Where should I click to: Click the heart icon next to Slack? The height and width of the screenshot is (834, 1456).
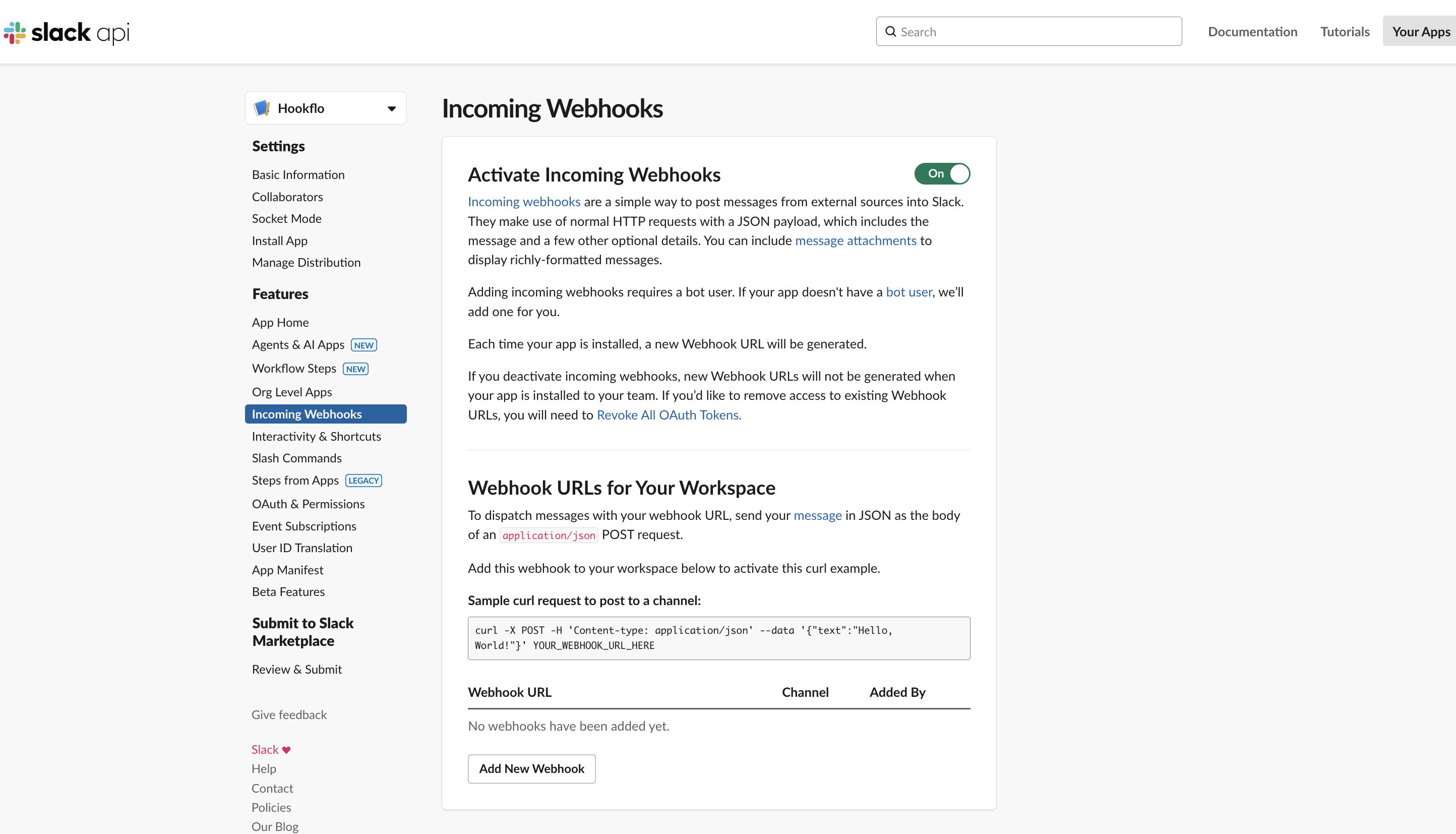tap(286, 749)
